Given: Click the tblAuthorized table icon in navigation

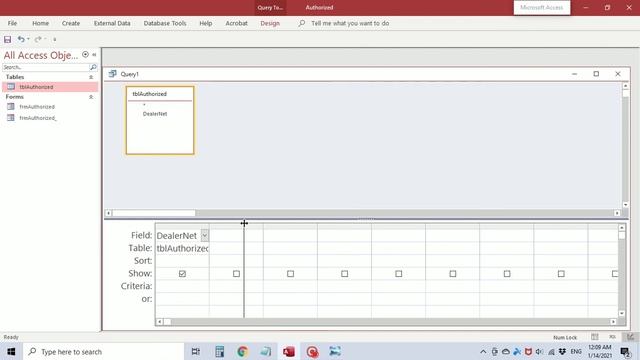Looking at the screenshot, I should click(11, 87).
